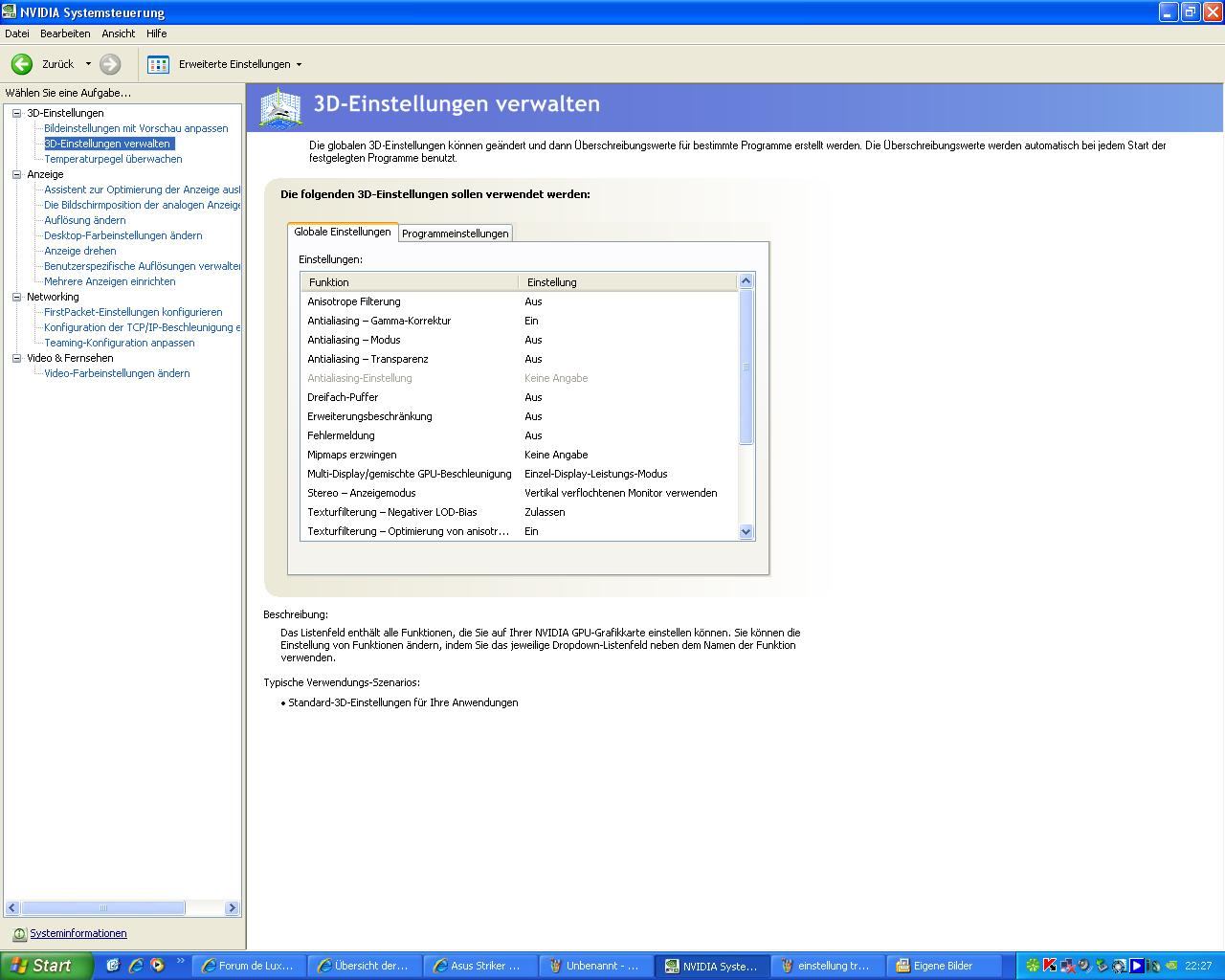This screenshot has height=980, width=1225.
Task: Open Teaming-Konfiguration anpassen
Action: (x=119, y=343)
